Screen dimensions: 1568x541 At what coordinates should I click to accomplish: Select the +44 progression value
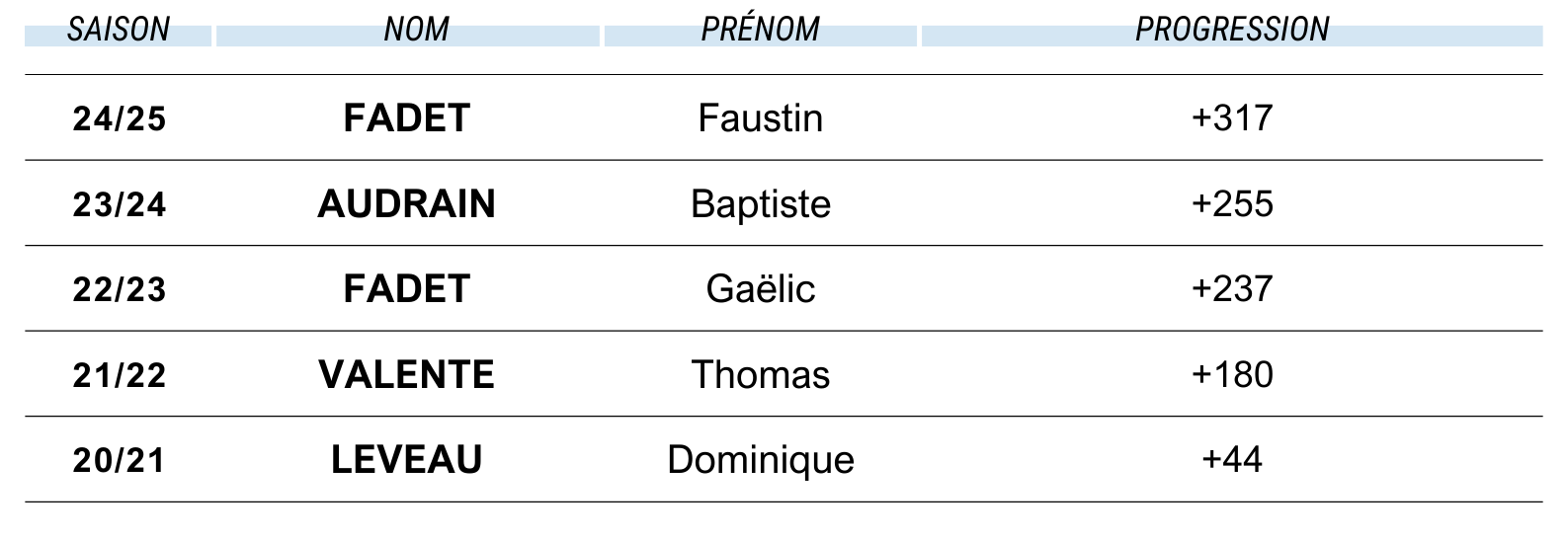point(1232,459)
